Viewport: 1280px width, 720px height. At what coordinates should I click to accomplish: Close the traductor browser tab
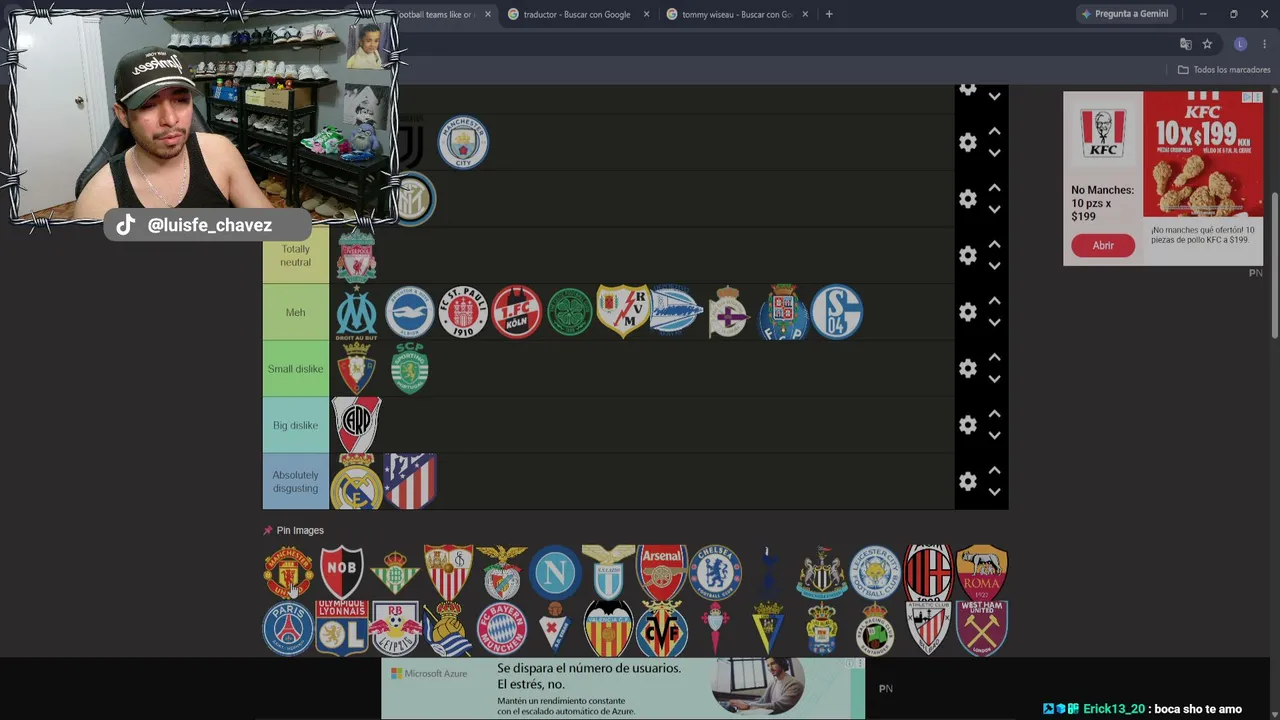coord(647,15)
